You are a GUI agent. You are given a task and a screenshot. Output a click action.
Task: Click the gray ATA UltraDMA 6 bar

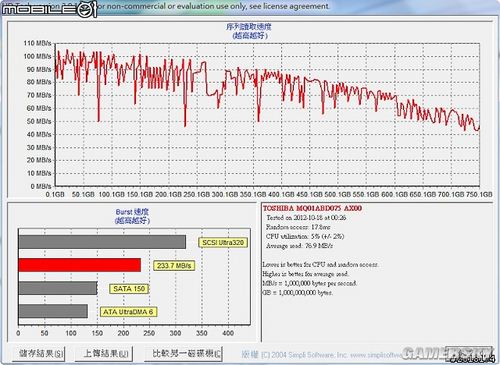click(x=53, y=311)
